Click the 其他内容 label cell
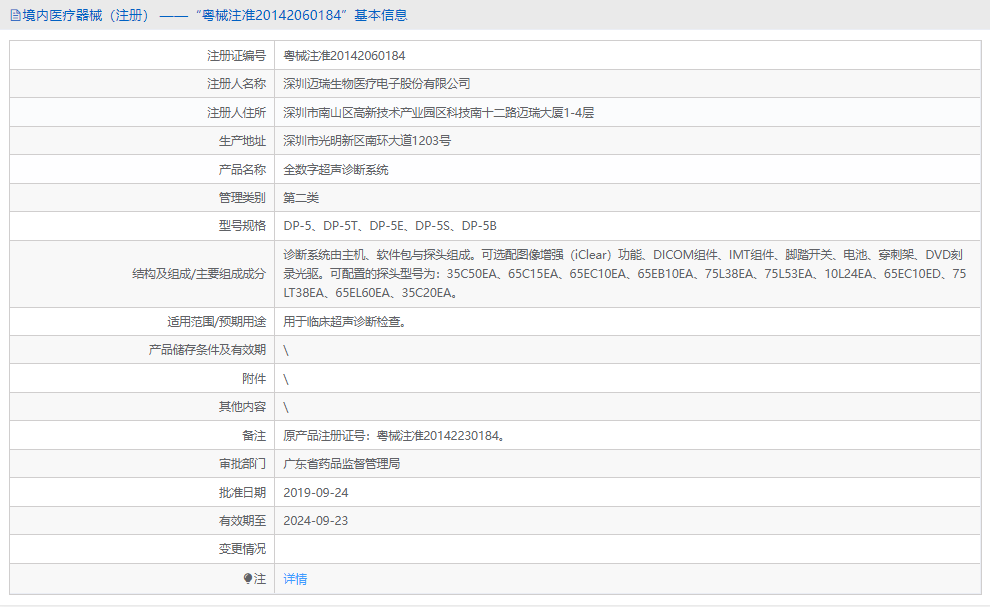Image resolution: width=990 pixels, height=607 pixels. point(142,407)
